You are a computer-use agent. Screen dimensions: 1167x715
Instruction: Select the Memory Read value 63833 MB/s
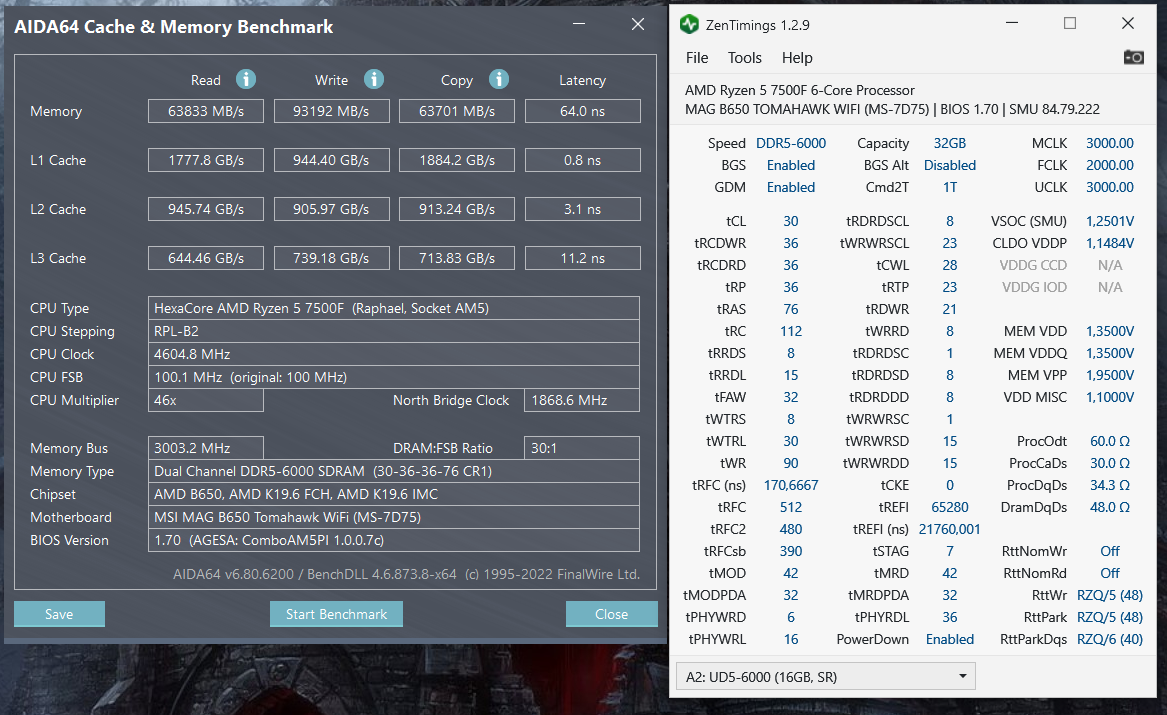pos(205,111)
